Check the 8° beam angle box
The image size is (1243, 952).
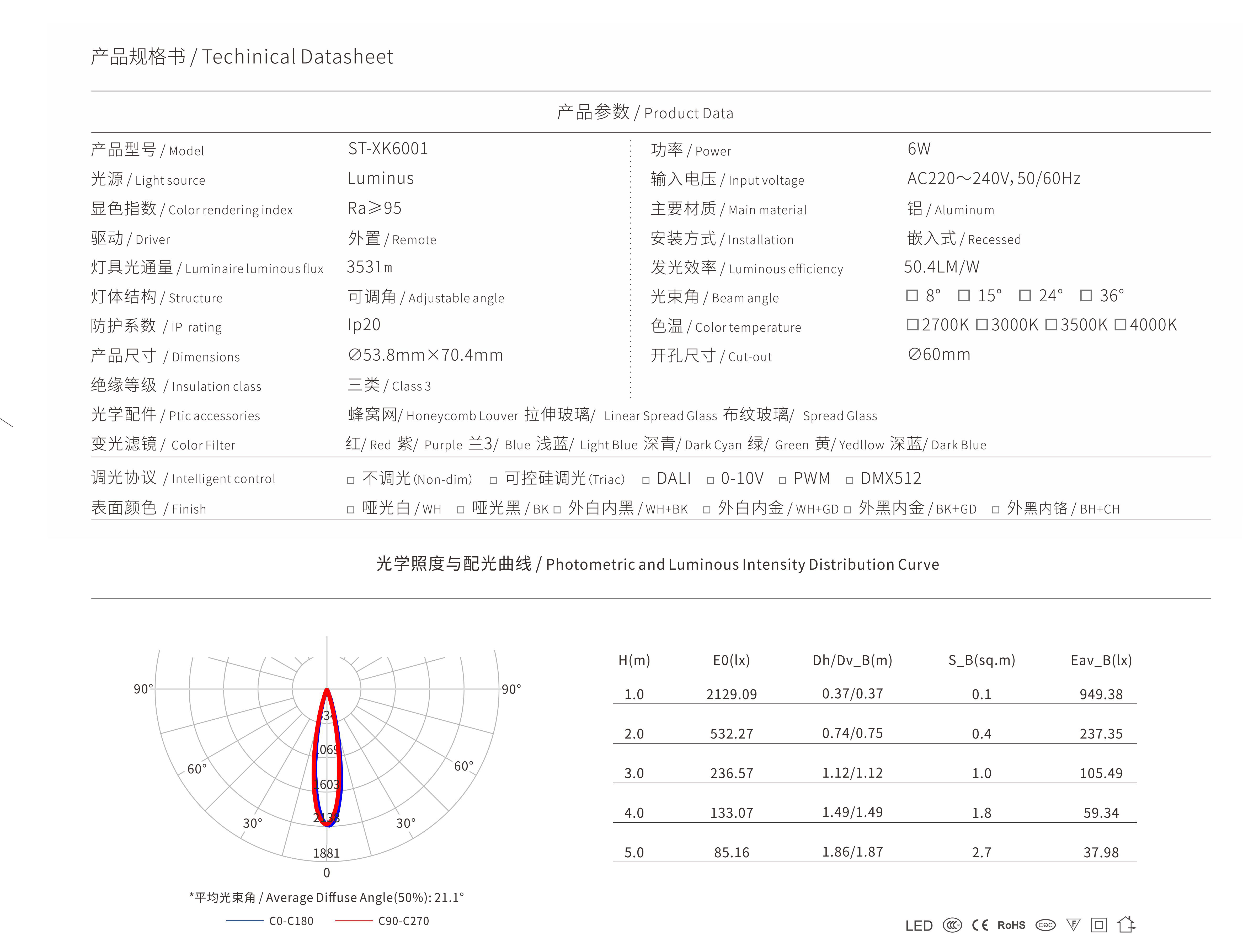click(x=912, y=295)
